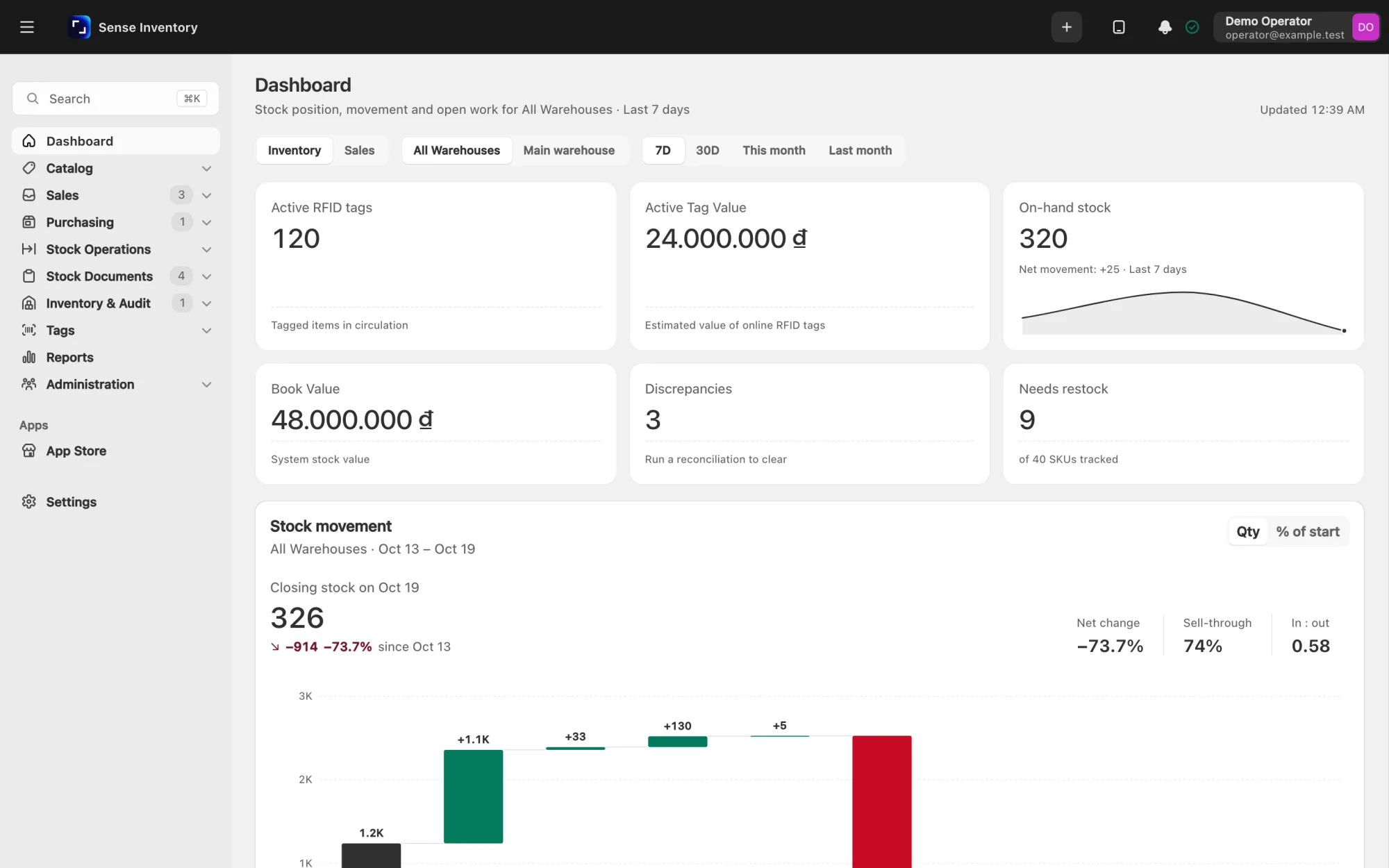Toggle the chart to % of start
Viewport: 1389px width, 868px height.
click(x=1308, y=531)
